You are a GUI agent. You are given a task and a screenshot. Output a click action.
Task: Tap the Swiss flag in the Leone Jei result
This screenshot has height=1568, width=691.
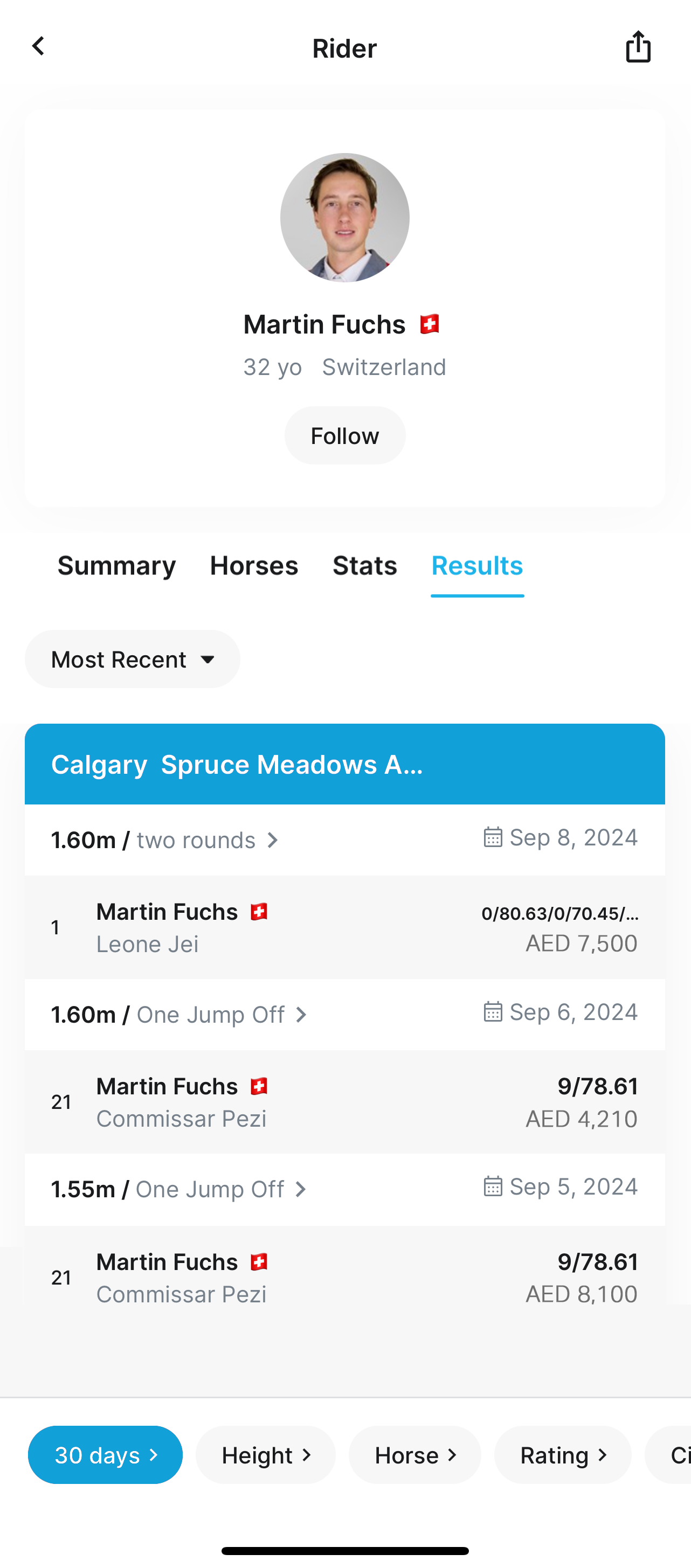pos(259,911)
